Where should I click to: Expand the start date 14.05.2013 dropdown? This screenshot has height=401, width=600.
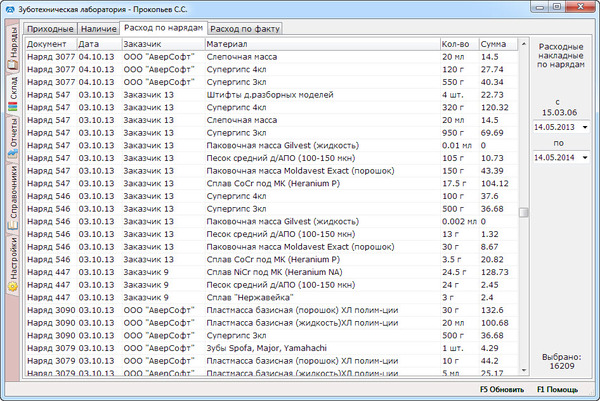[x=585, y=127]
